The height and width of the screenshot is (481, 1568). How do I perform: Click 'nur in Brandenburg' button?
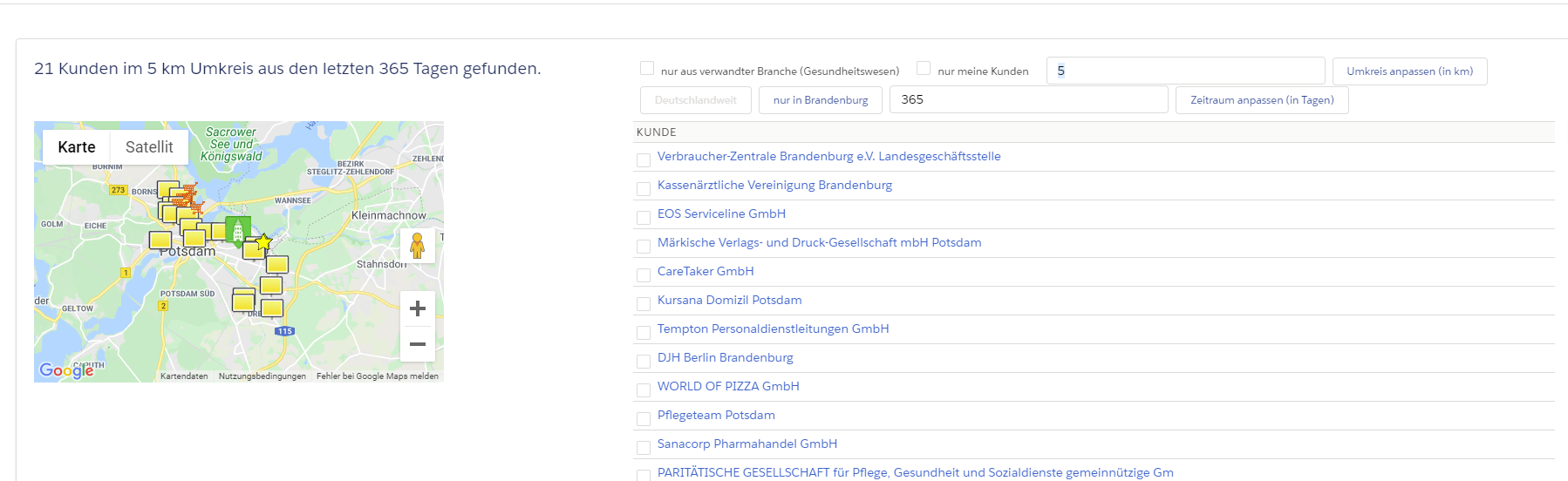[821, 100]
